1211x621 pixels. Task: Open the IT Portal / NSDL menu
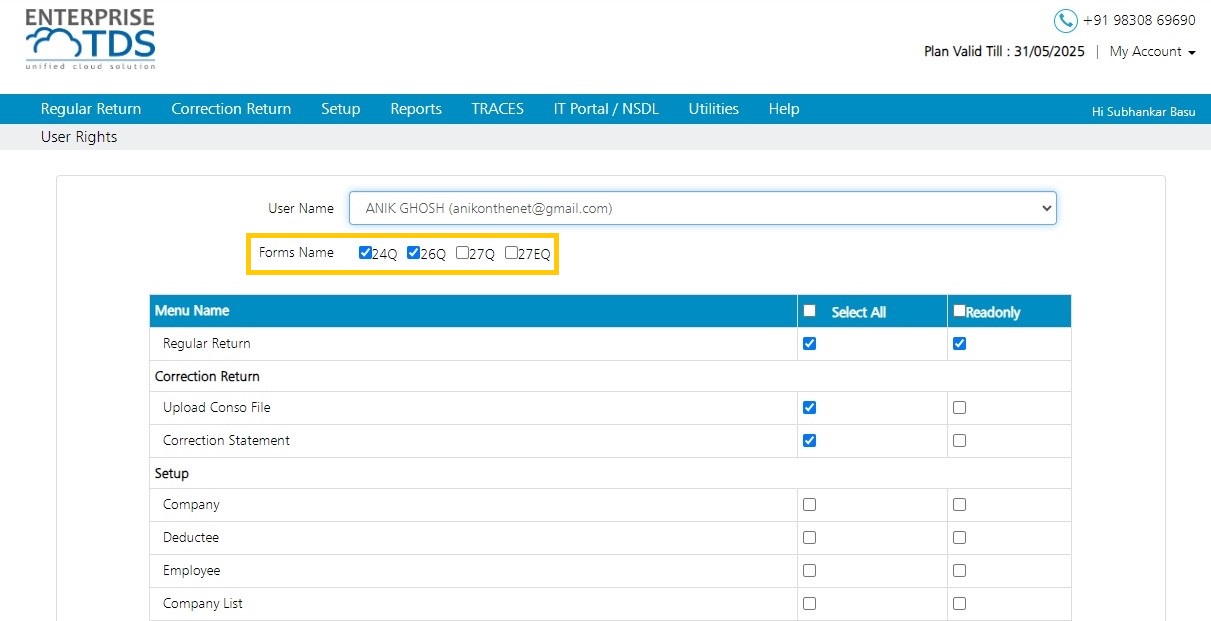[606, 109]
